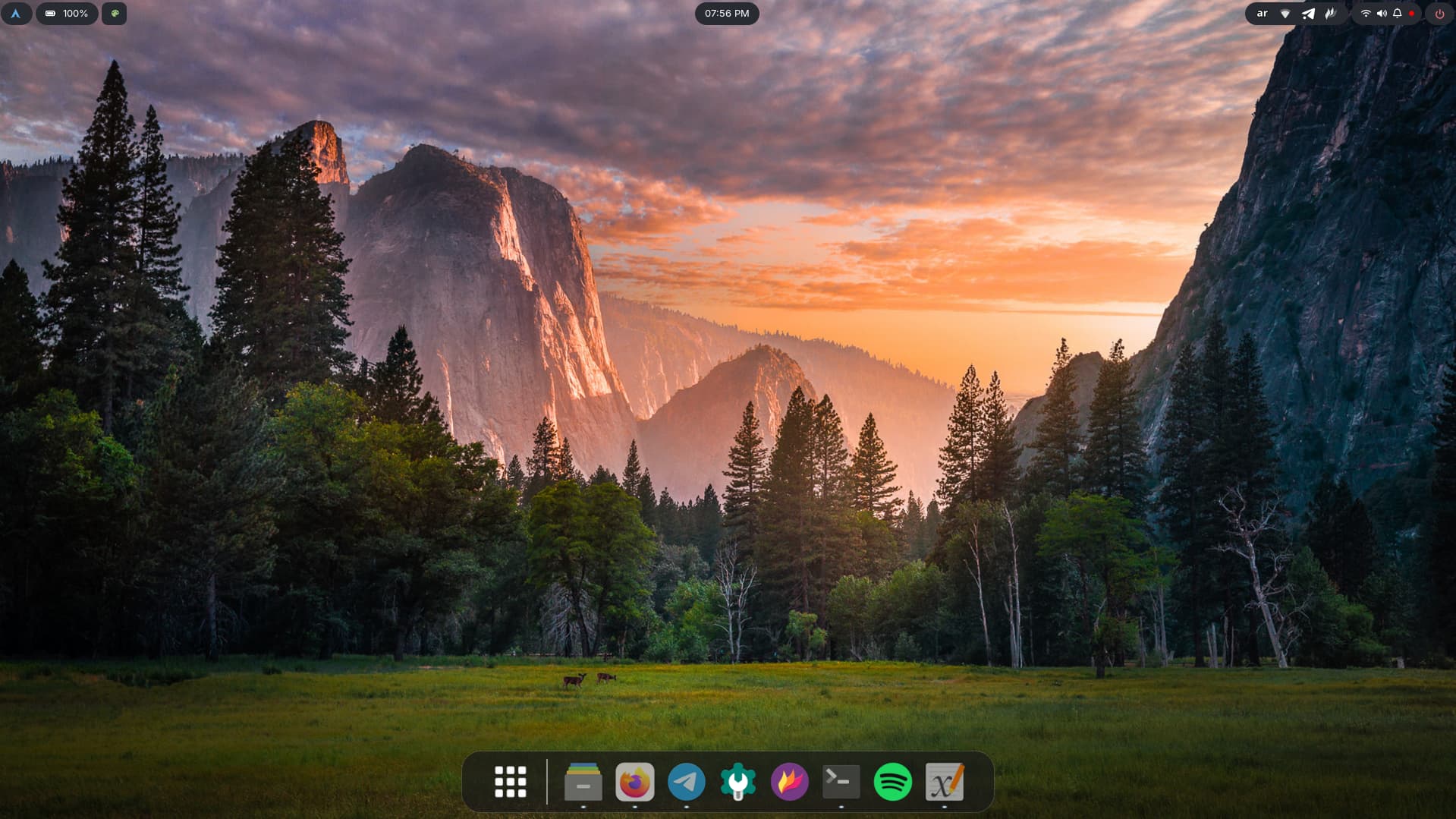Open the power menu button

(1439, 14)
